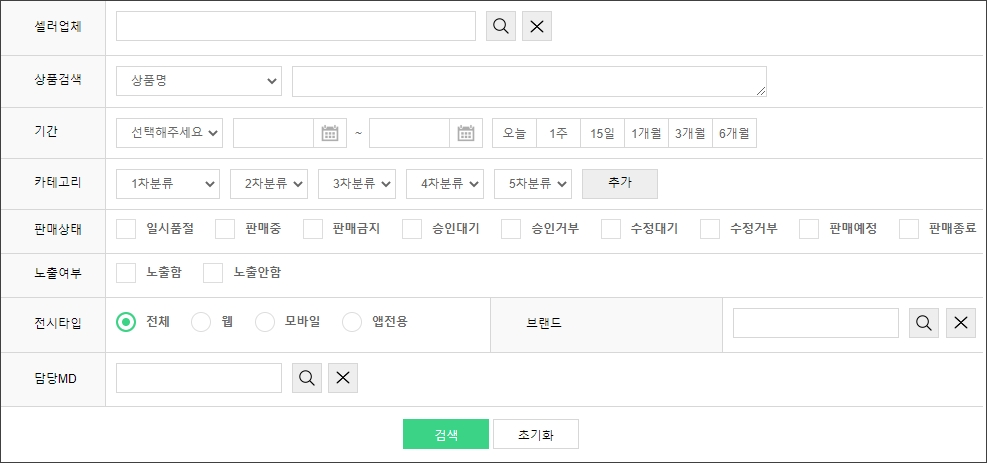Select the 1개월 quick period option

(646, 133)
